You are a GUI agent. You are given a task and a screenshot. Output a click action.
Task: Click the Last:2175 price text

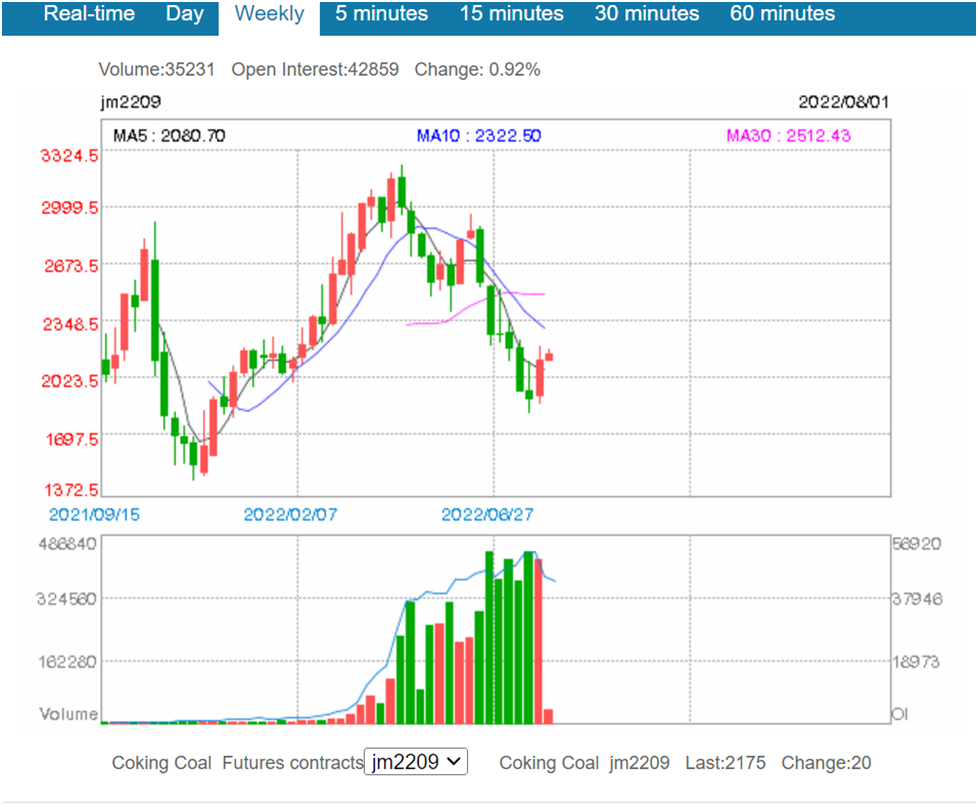coord(725,763)
